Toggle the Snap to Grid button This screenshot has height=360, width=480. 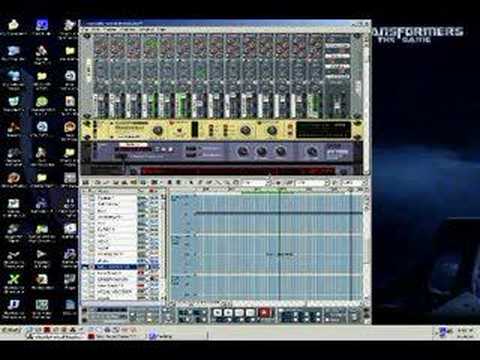point(278,183)
